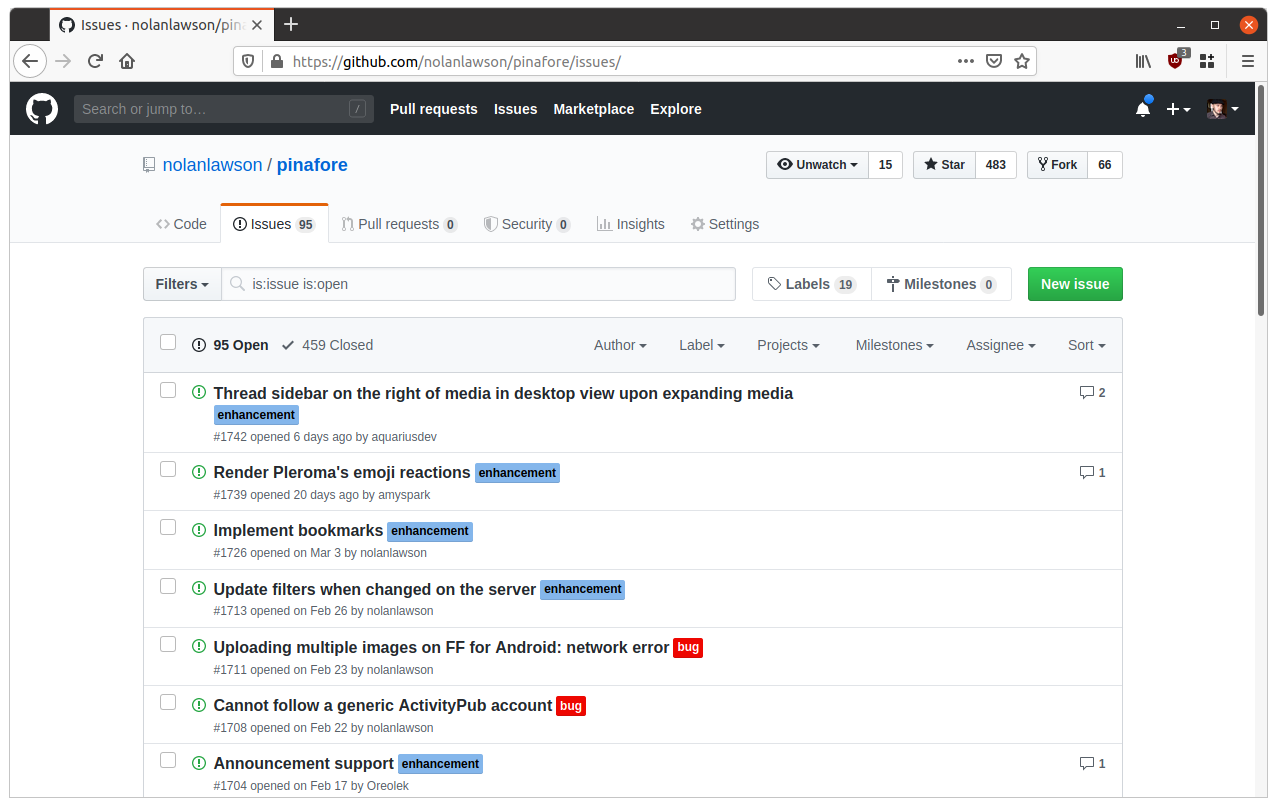This screenshot has height=807, width=1277.
Task: Click the uBlock Origin extension icon
Action: click(x=1175, y=61)
